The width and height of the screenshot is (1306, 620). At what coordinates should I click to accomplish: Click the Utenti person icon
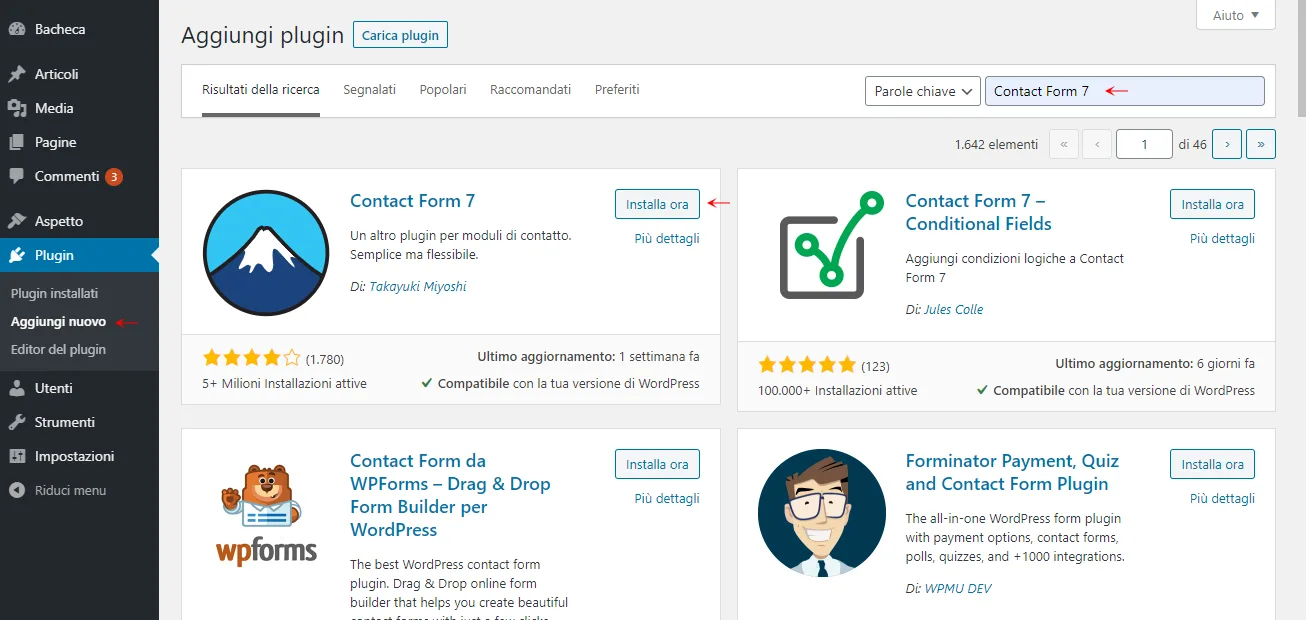17,388
